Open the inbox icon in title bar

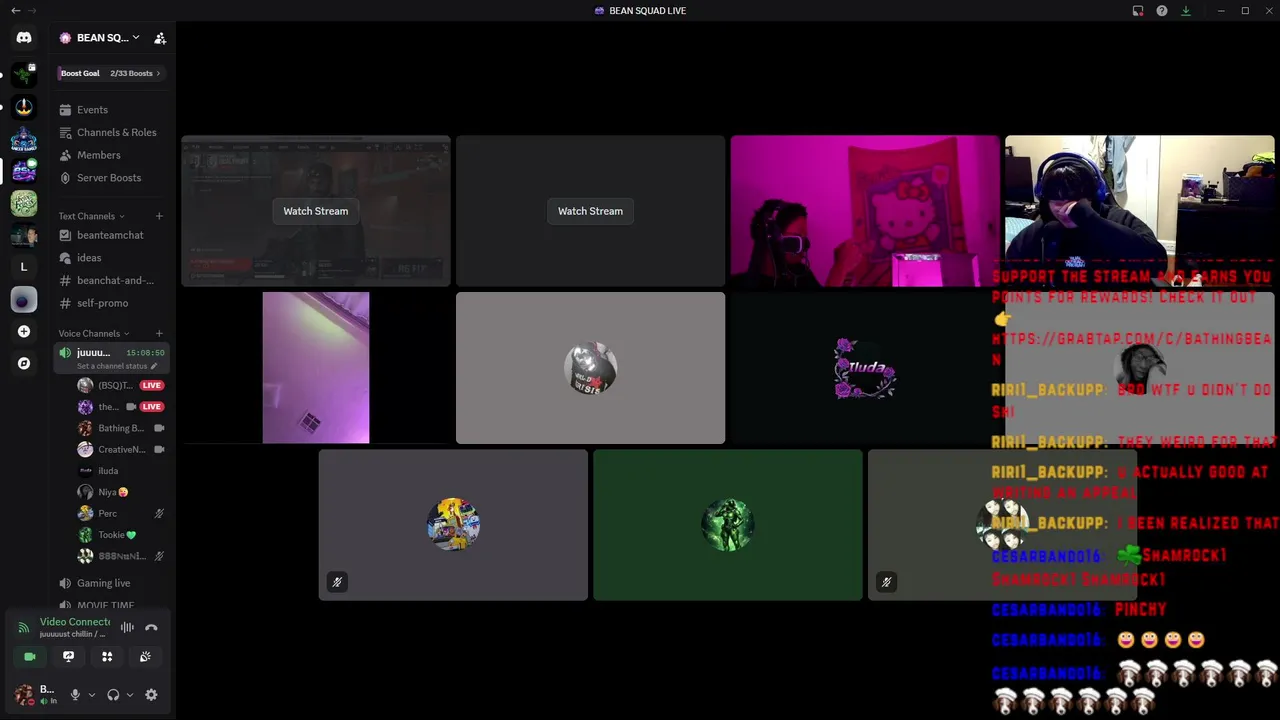click(1138, 10)
